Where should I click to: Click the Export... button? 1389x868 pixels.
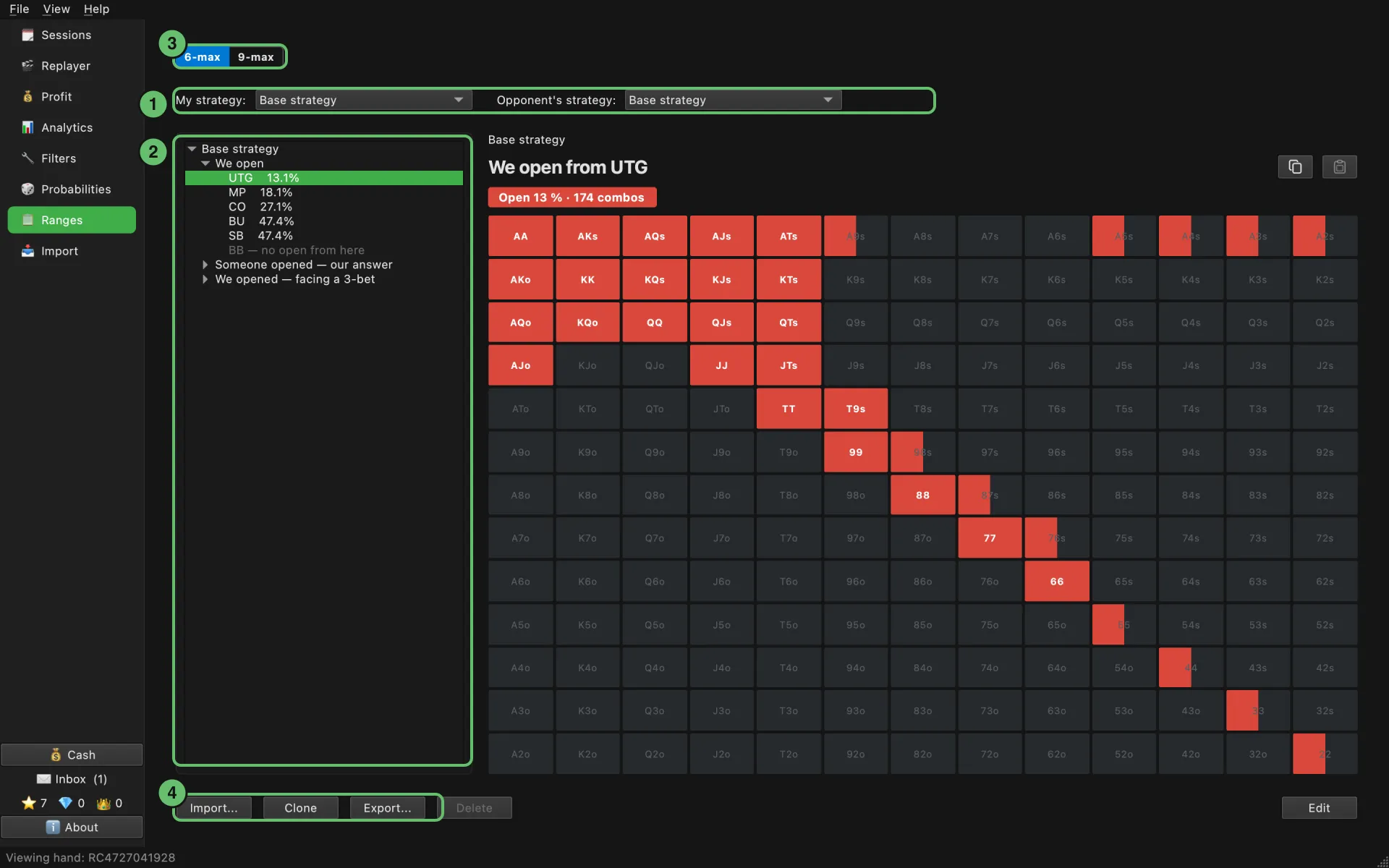[x=387, y=808]
